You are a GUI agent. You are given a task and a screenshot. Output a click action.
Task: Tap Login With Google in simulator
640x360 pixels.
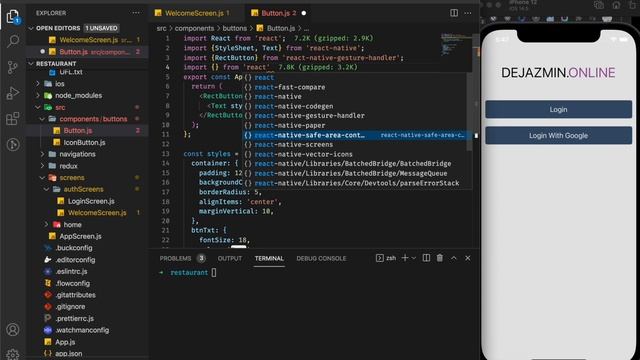558,136
